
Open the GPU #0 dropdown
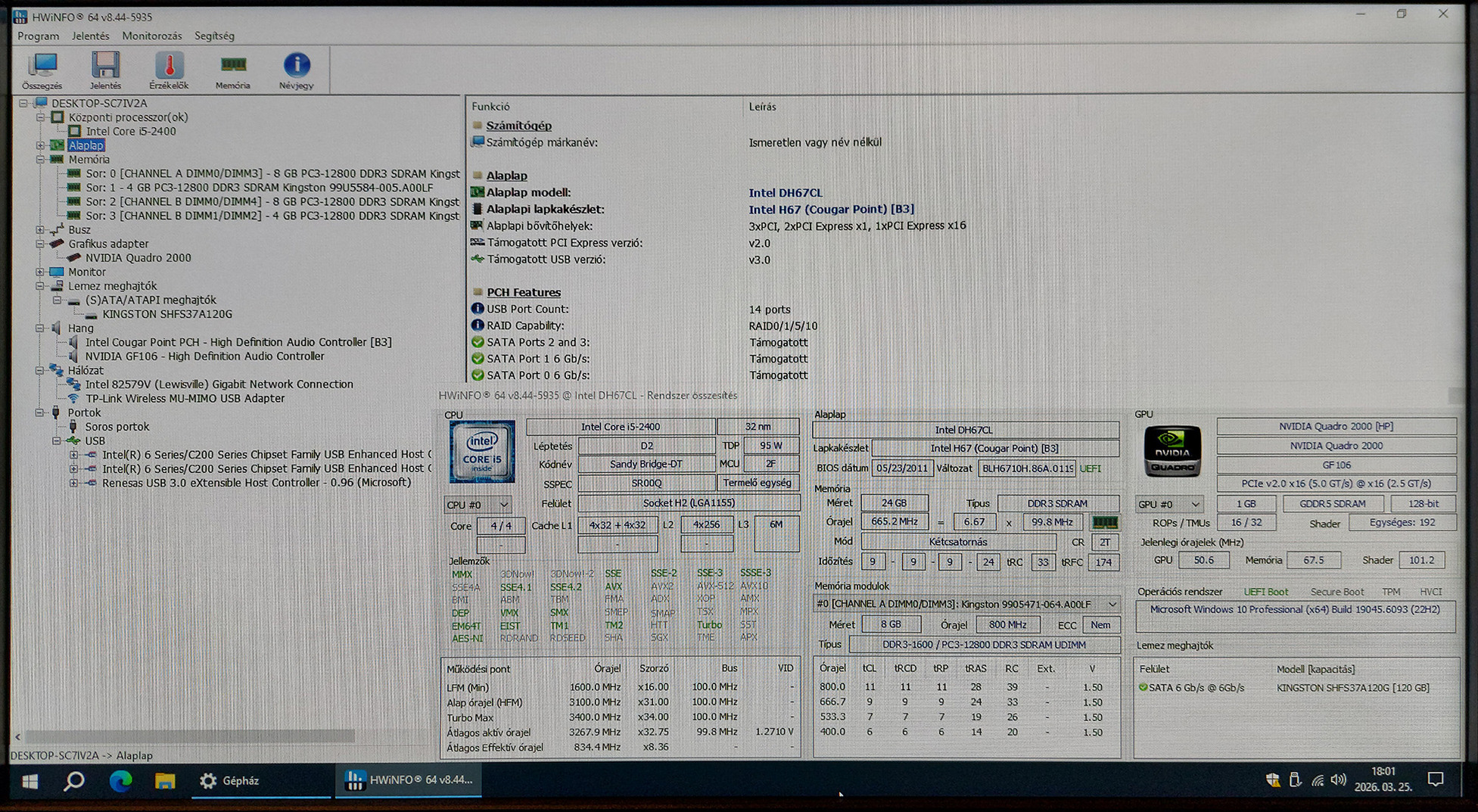point(1169,504)
